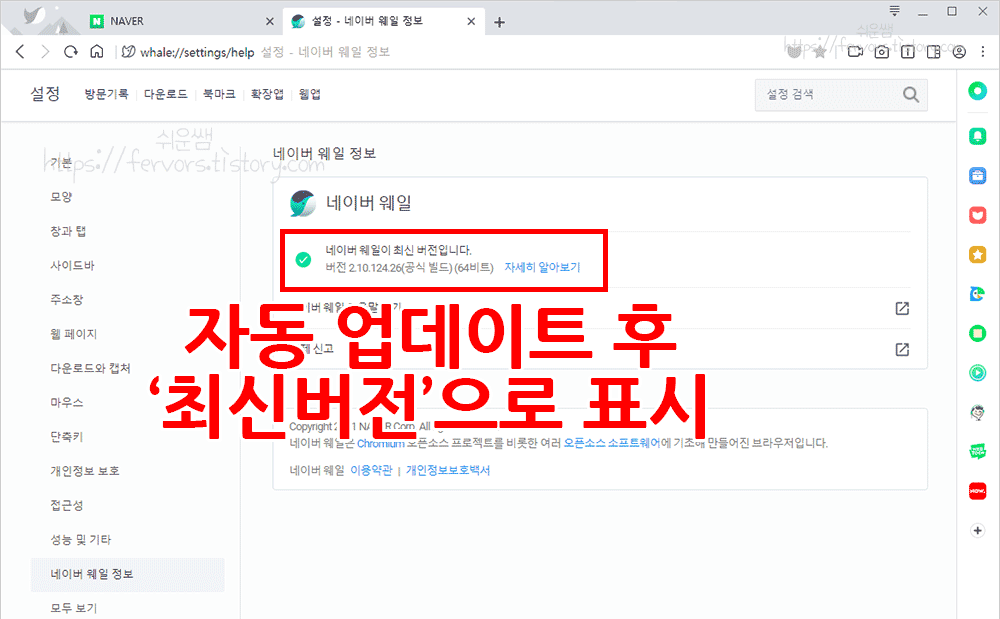The width and height of the screenshot is (1000, 619).
Task: Select 창과 탭 in the settings sidebar
Action: [x=68, y=231]
